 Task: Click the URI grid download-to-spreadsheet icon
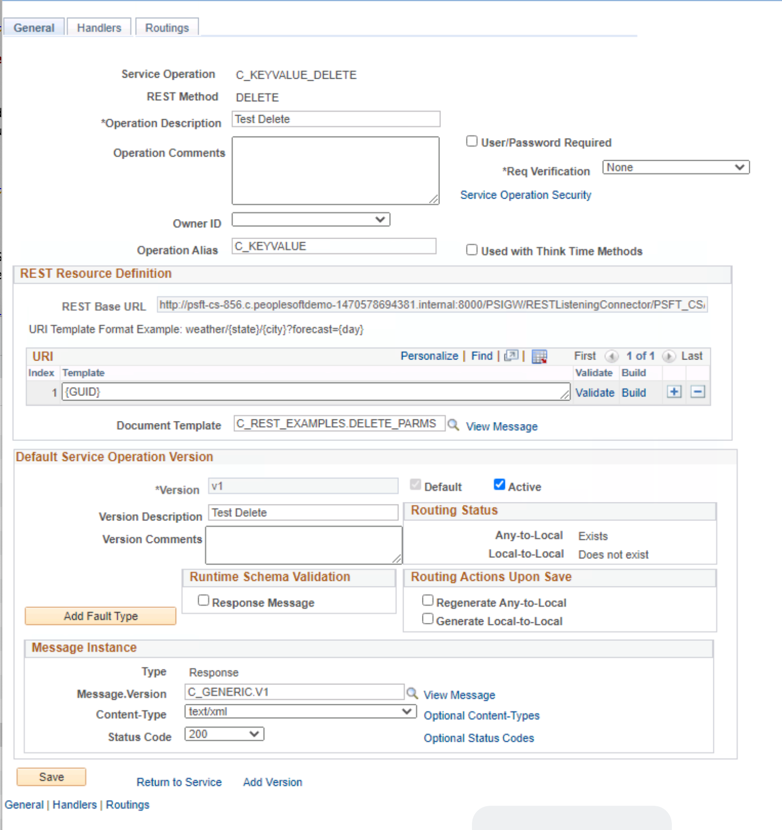click(539, 357)
